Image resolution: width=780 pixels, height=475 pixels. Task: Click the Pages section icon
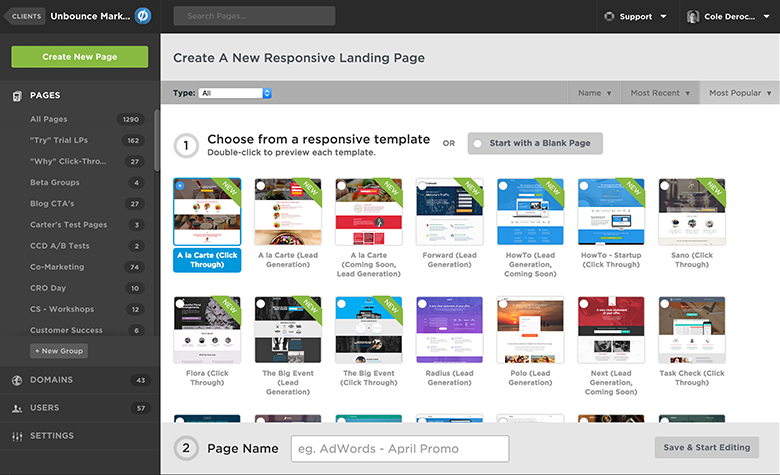pyautogui.click(x=18, y=96)
